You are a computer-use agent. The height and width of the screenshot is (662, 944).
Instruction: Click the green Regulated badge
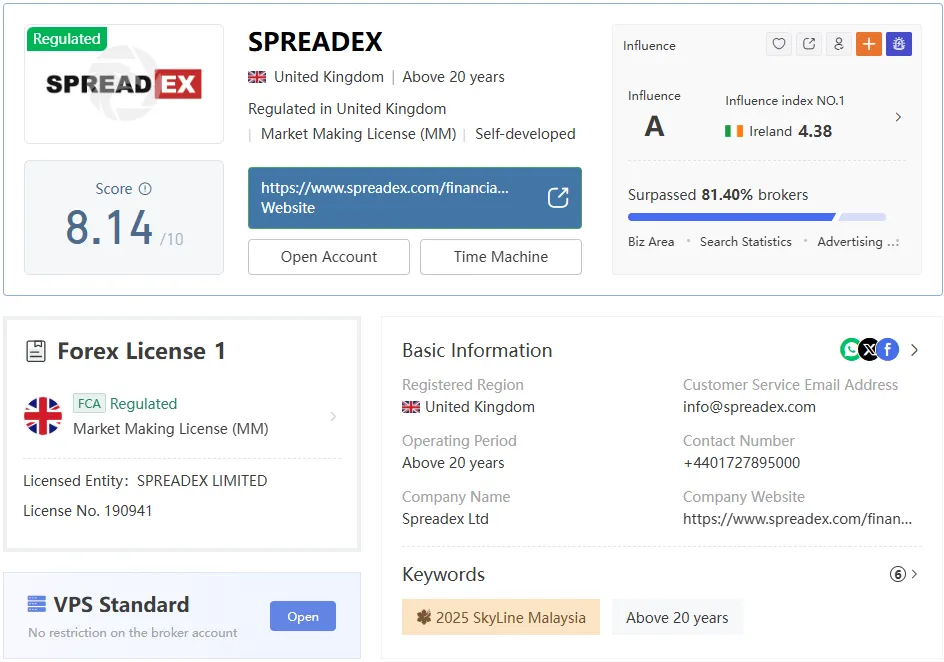click(x=67, y=39)
